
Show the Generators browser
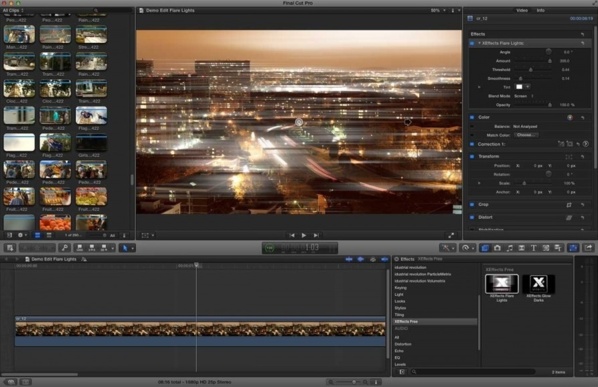click(546, 248)
